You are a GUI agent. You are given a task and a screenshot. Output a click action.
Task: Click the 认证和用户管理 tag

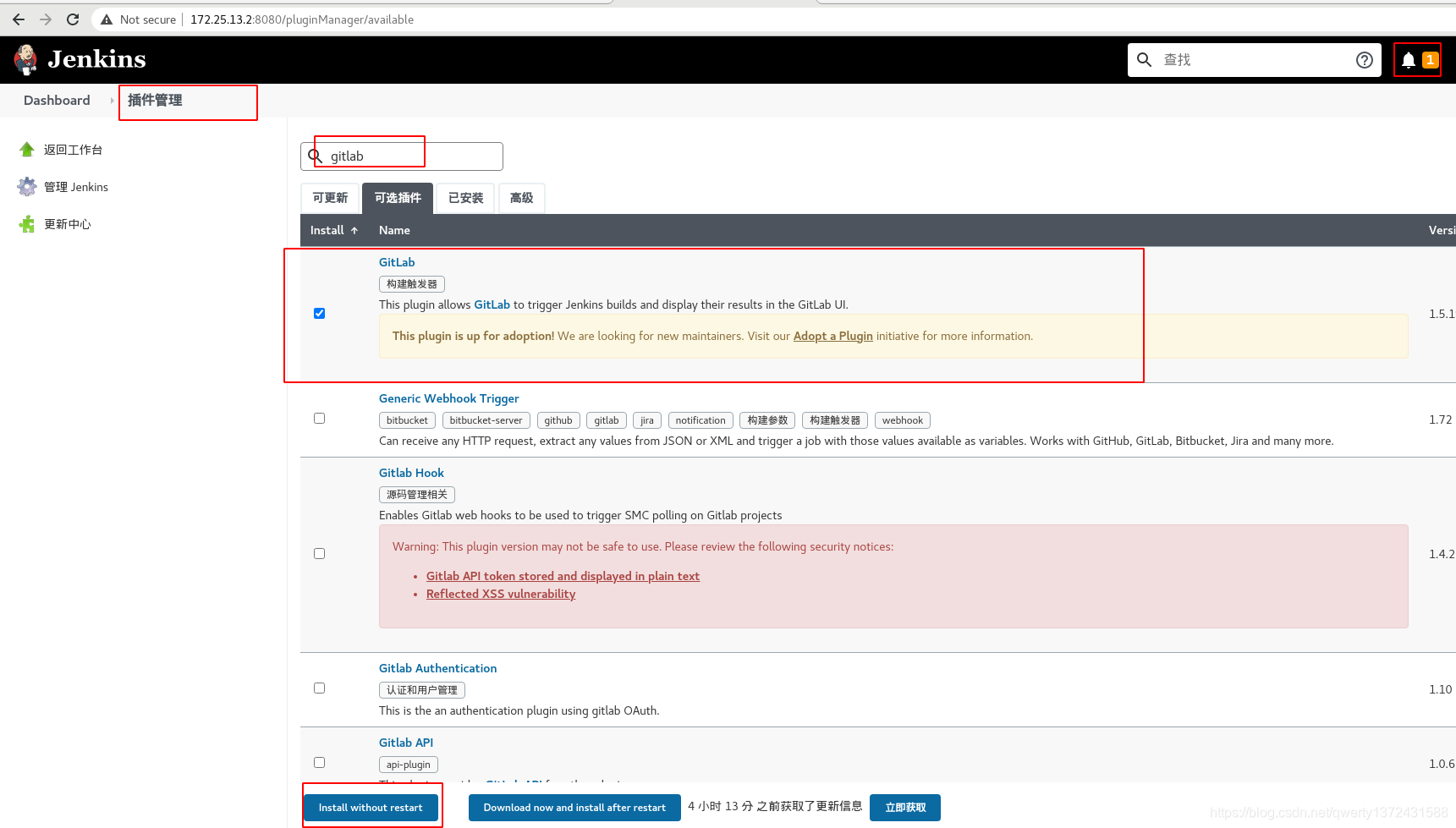pyautogui.click(x=422, y=690)
